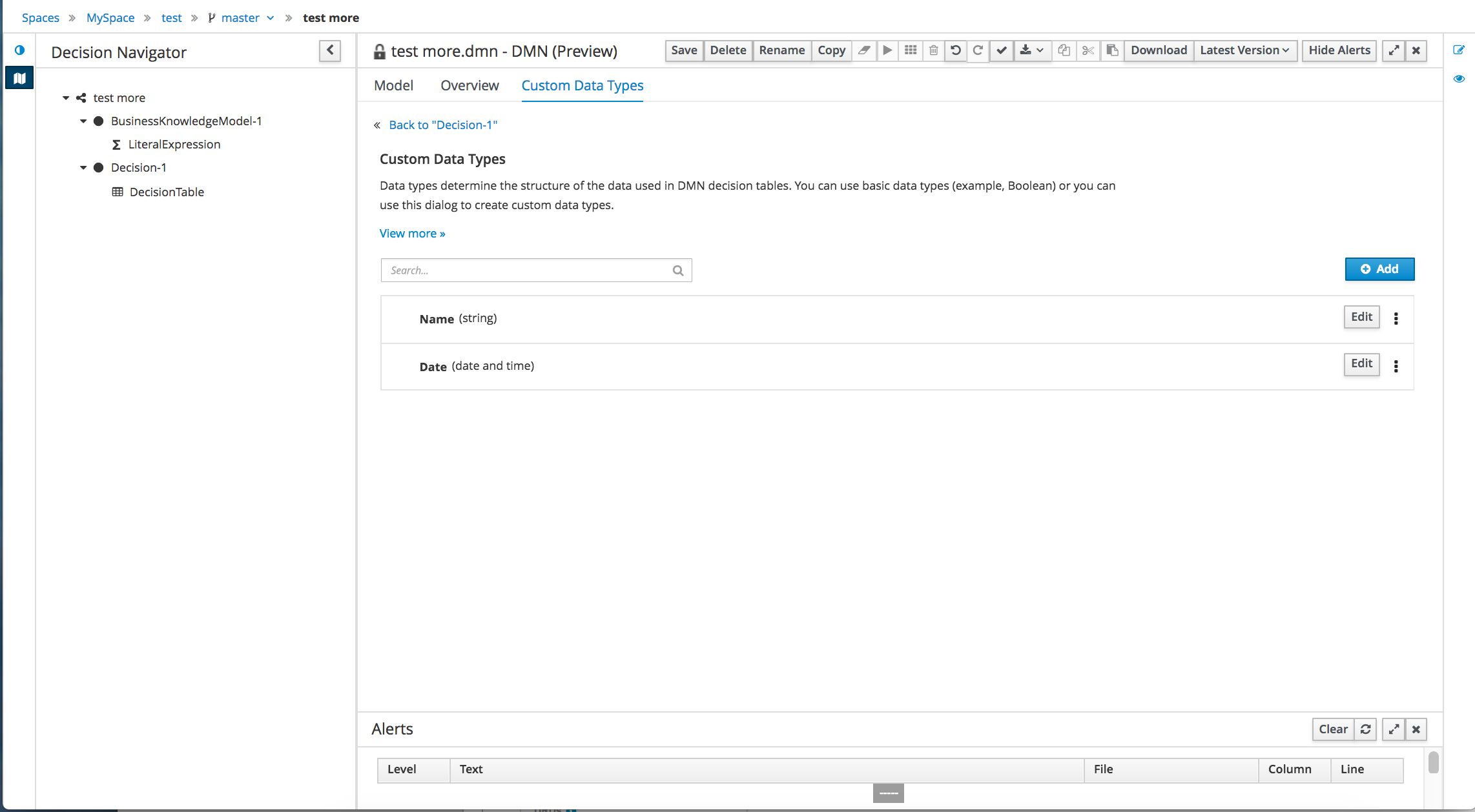Toggle the Decision Navigator map icon

[19, 78]
